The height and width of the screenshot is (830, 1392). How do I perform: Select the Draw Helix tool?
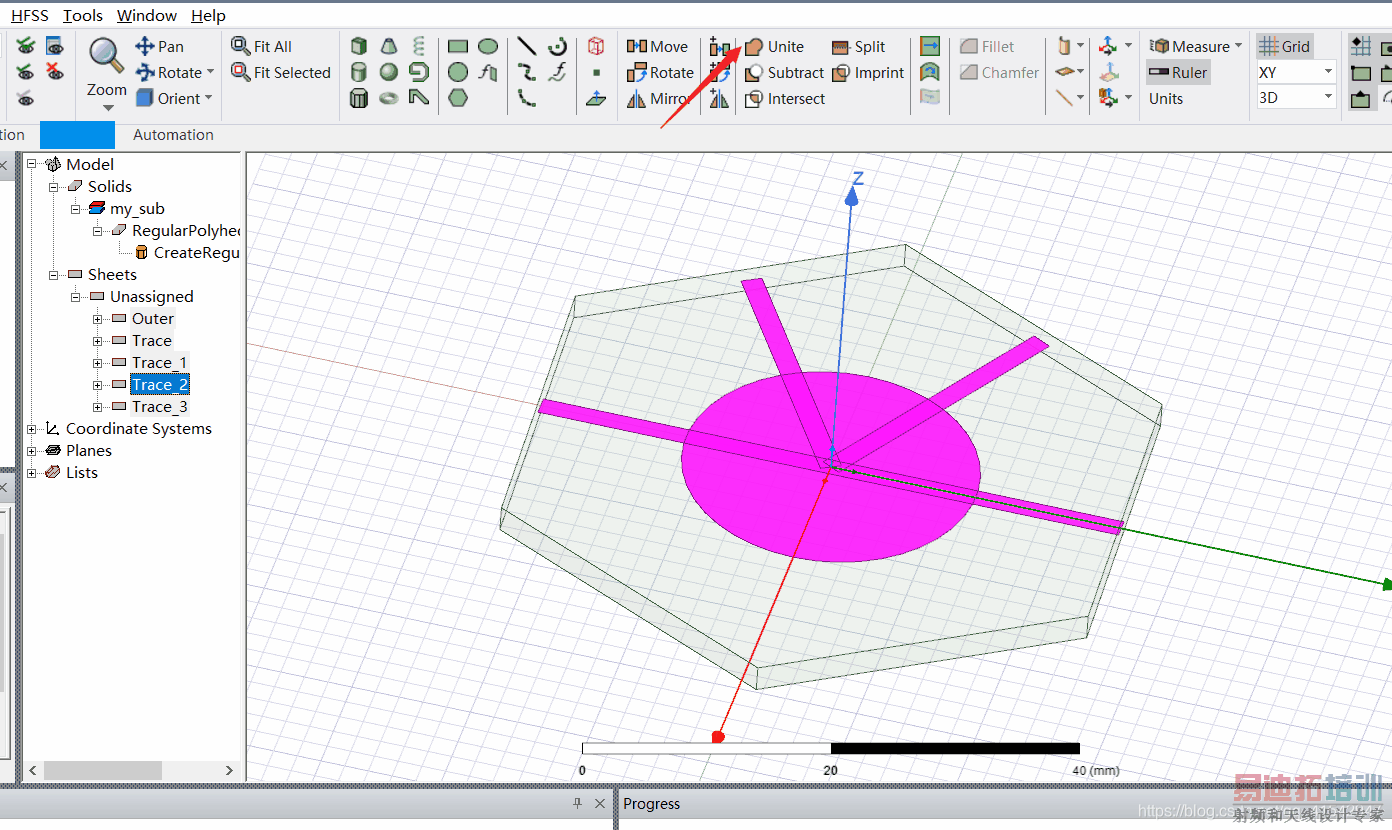click(x=419, y=47)
